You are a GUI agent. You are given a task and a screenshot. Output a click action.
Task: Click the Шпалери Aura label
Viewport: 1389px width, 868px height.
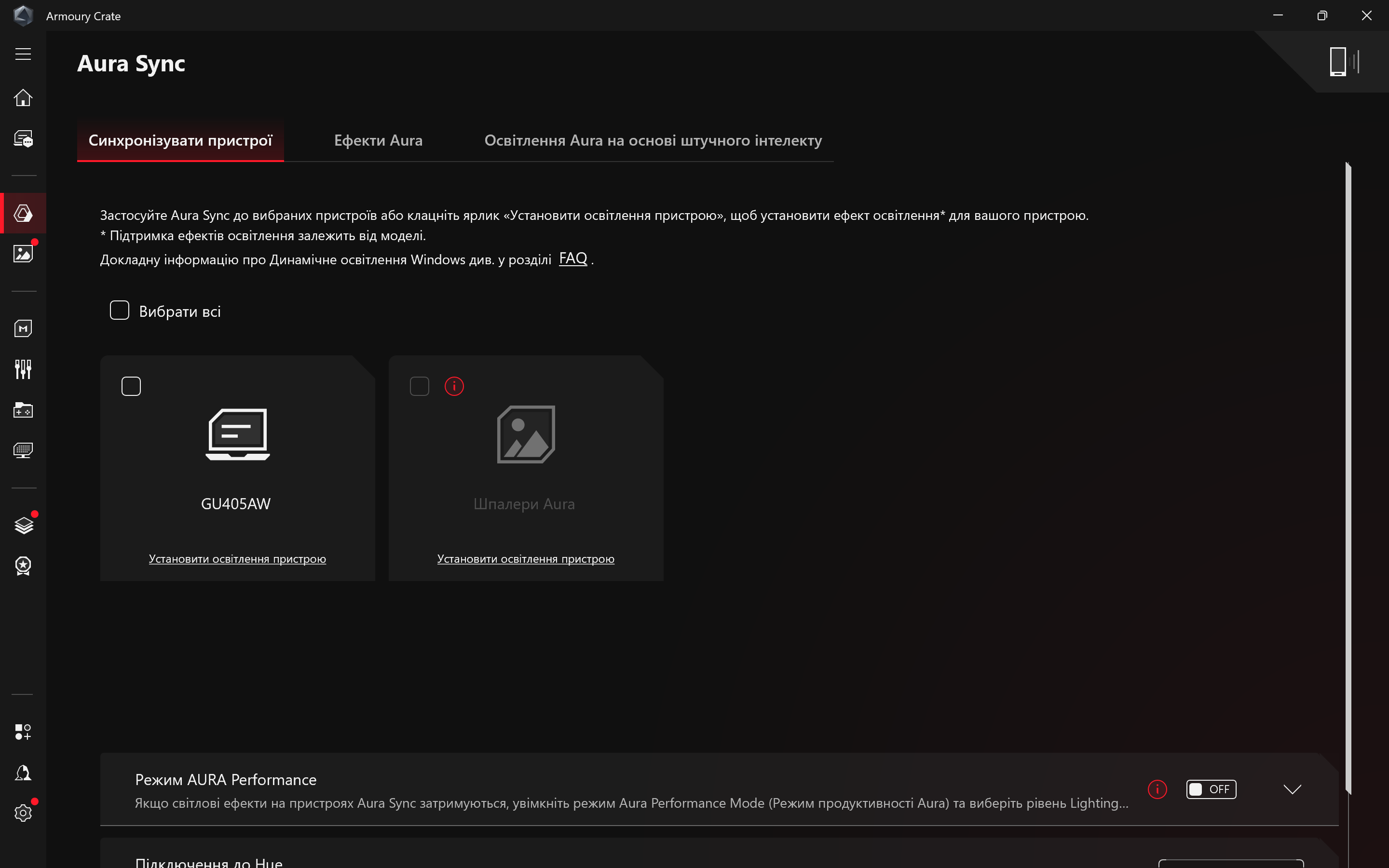point(524,504)
